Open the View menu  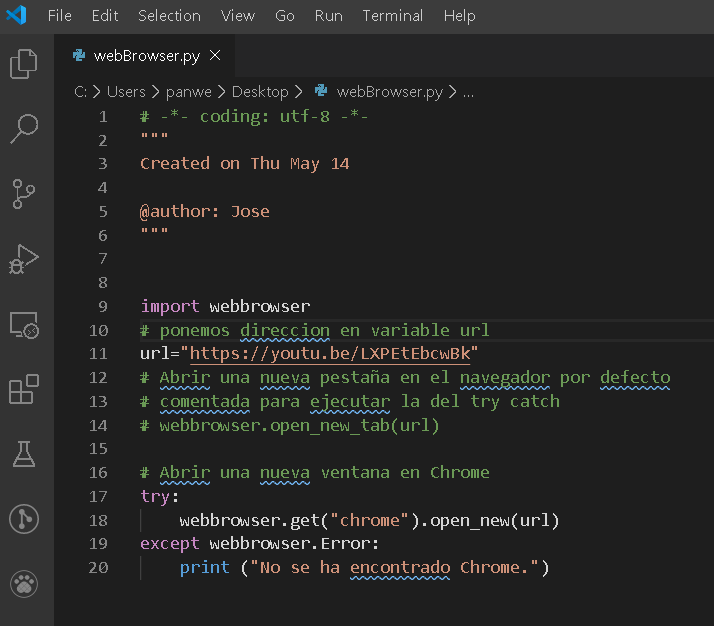[238, 16]
